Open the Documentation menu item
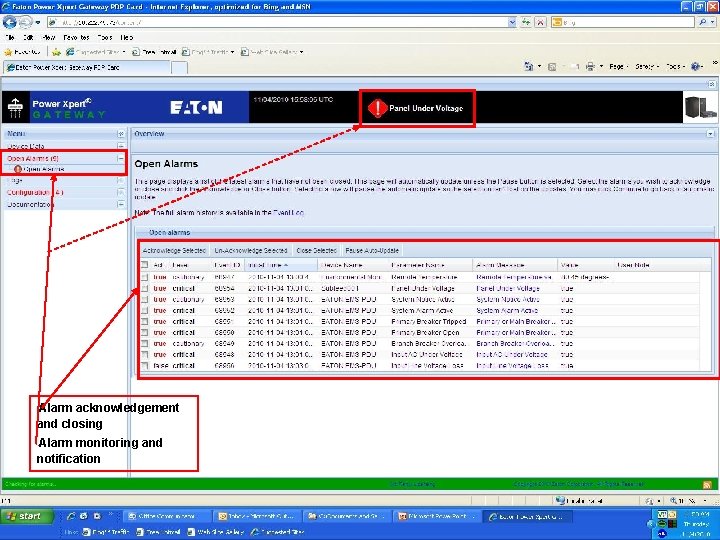The width and height of the screenshot is (720, 540). point(29,204)
